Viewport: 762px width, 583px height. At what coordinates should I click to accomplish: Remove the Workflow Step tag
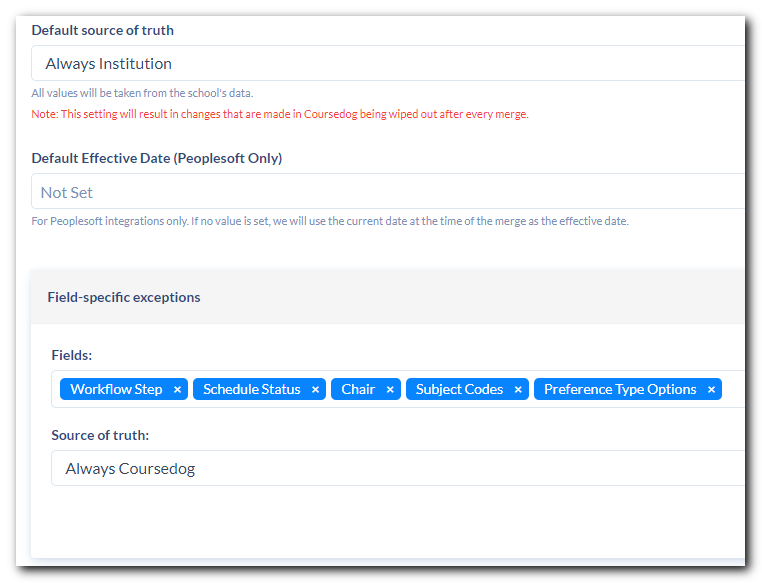coord(177,390)
